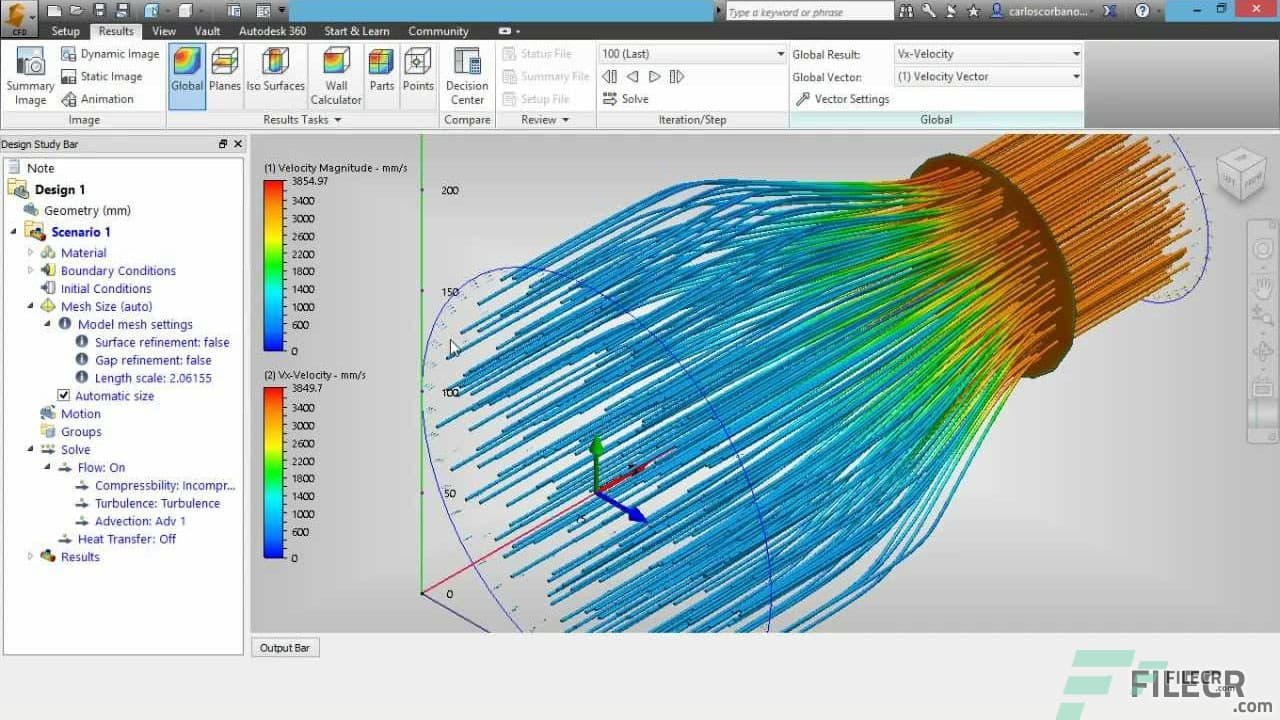Screen dimensions: 1280x720
Task: Pin the Design Study Bar panel
Action: click(222, 143)
